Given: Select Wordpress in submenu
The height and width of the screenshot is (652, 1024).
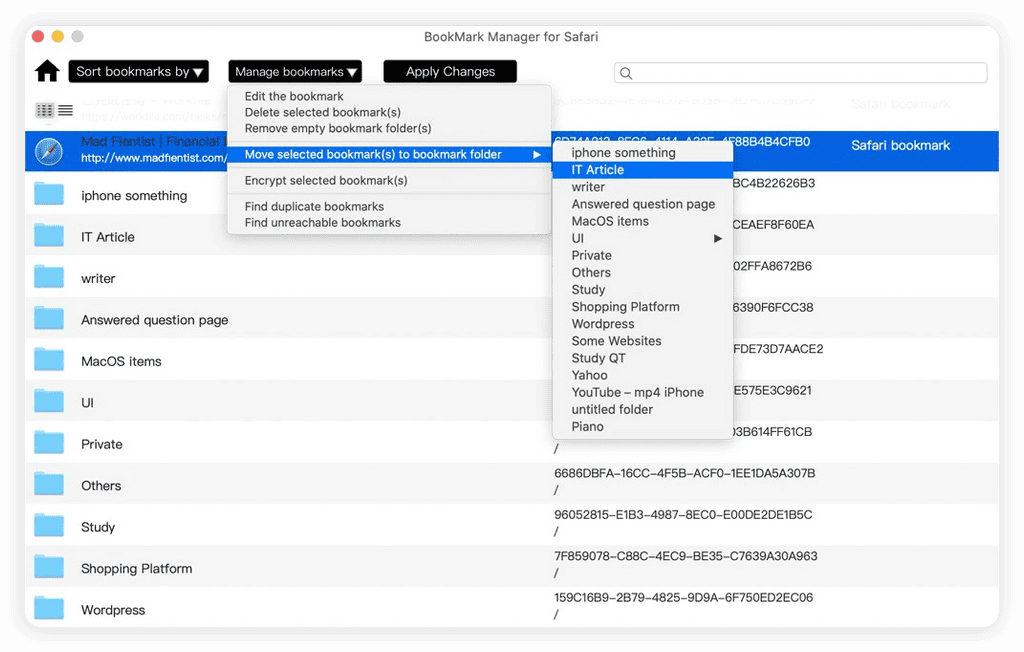Looking at the screenshot, I should (x=643, y=323).
